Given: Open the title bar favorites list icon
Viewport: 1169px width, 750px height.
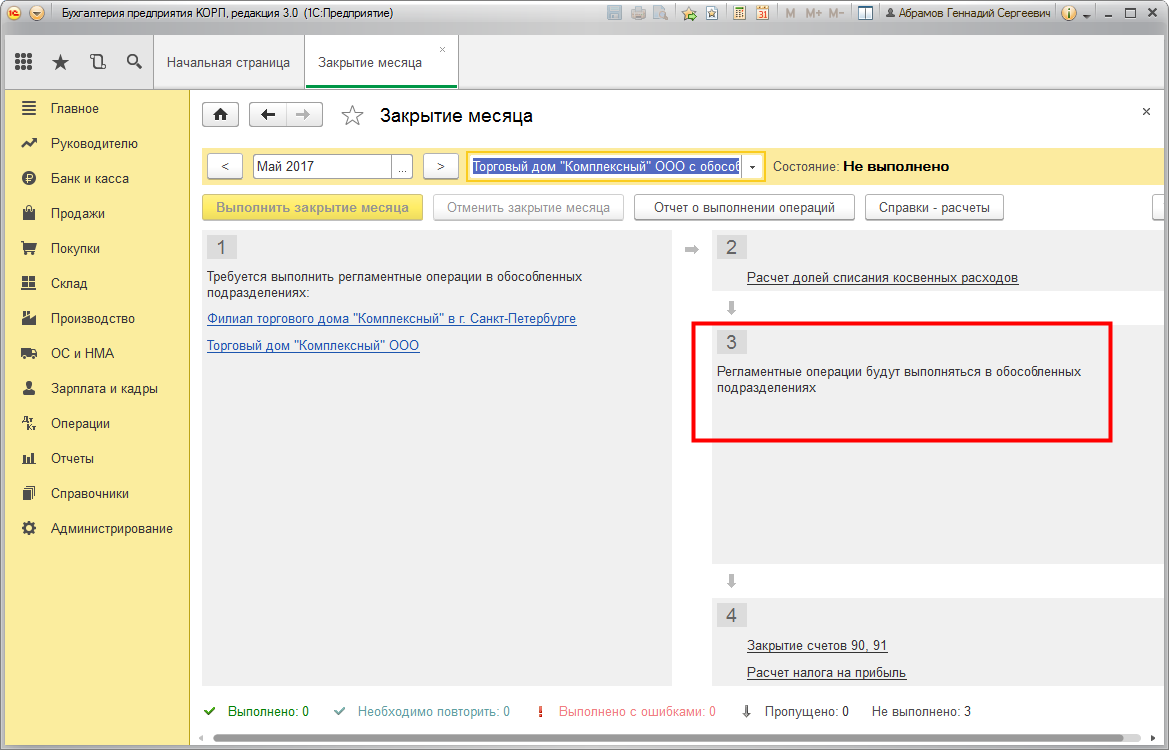Looking at the screenshot, I should (x=712, y=13).
